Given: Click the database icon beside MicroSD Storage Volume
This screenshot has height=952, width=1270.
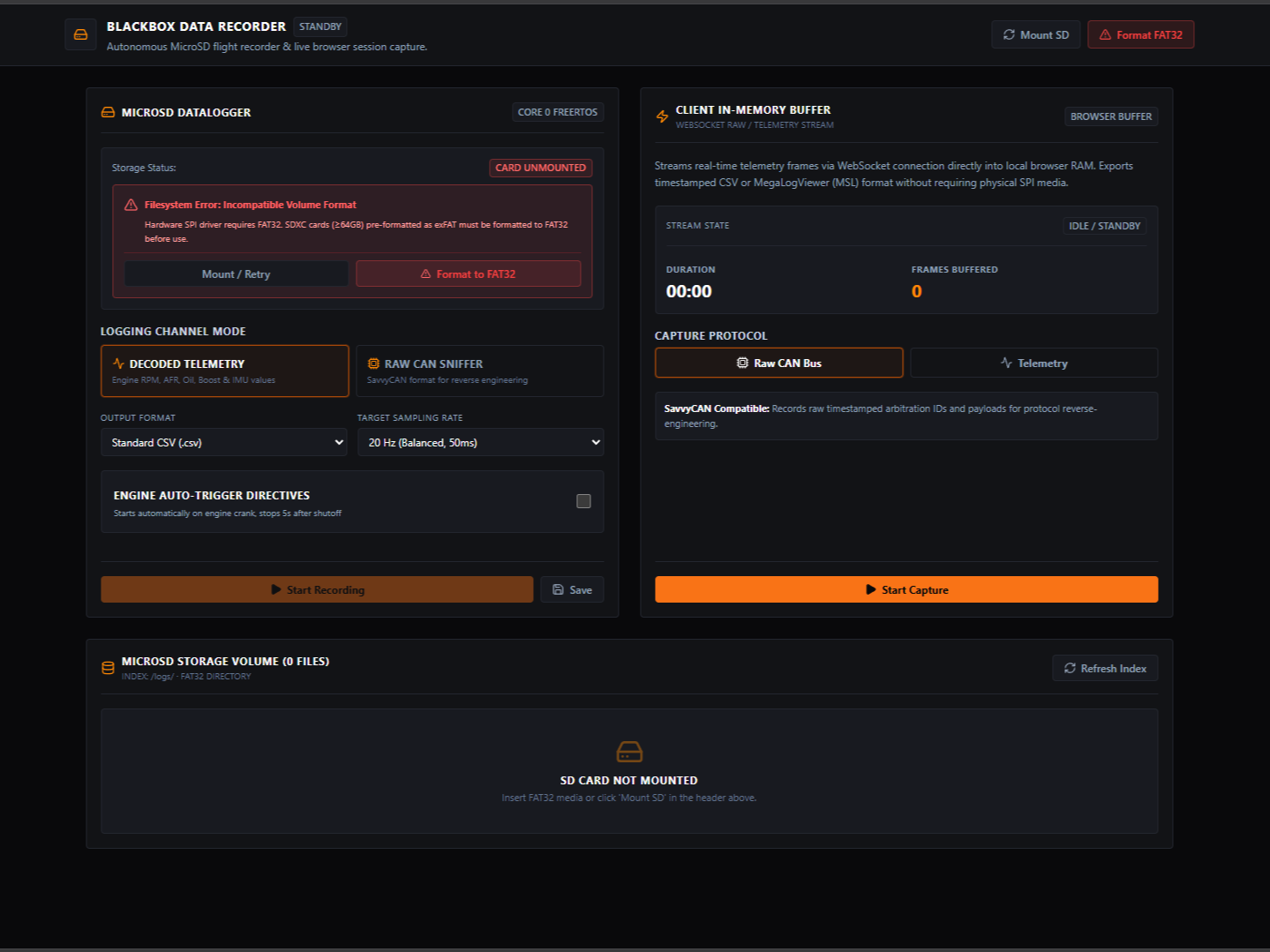Looking at the screenshot, I should (108, 668).
